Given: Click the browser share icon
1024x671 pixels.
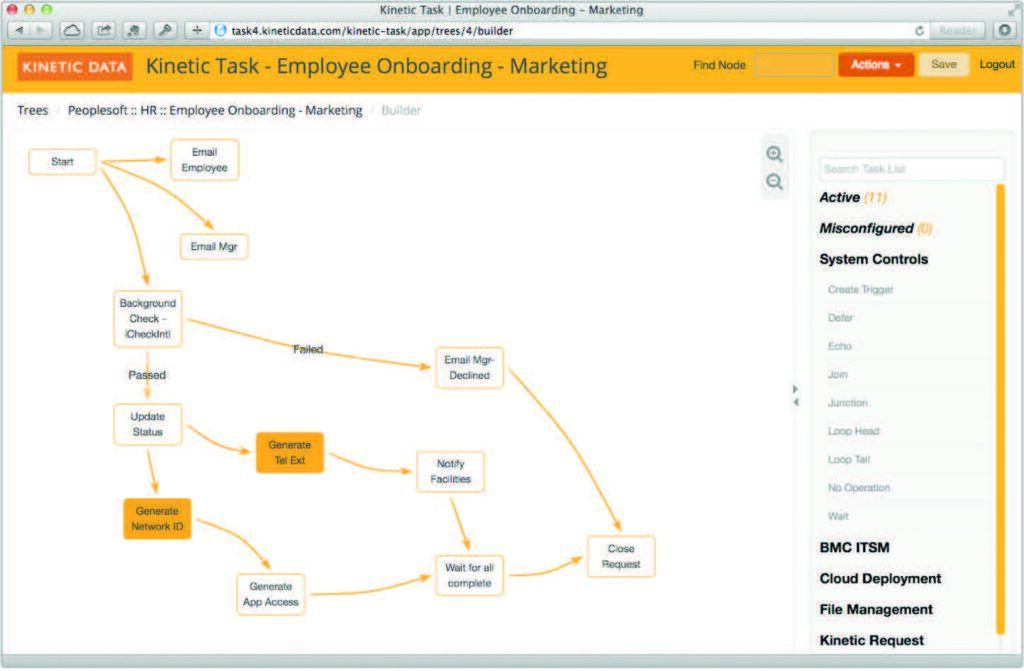Looking at the screenshot, I should tap(103, 31).
